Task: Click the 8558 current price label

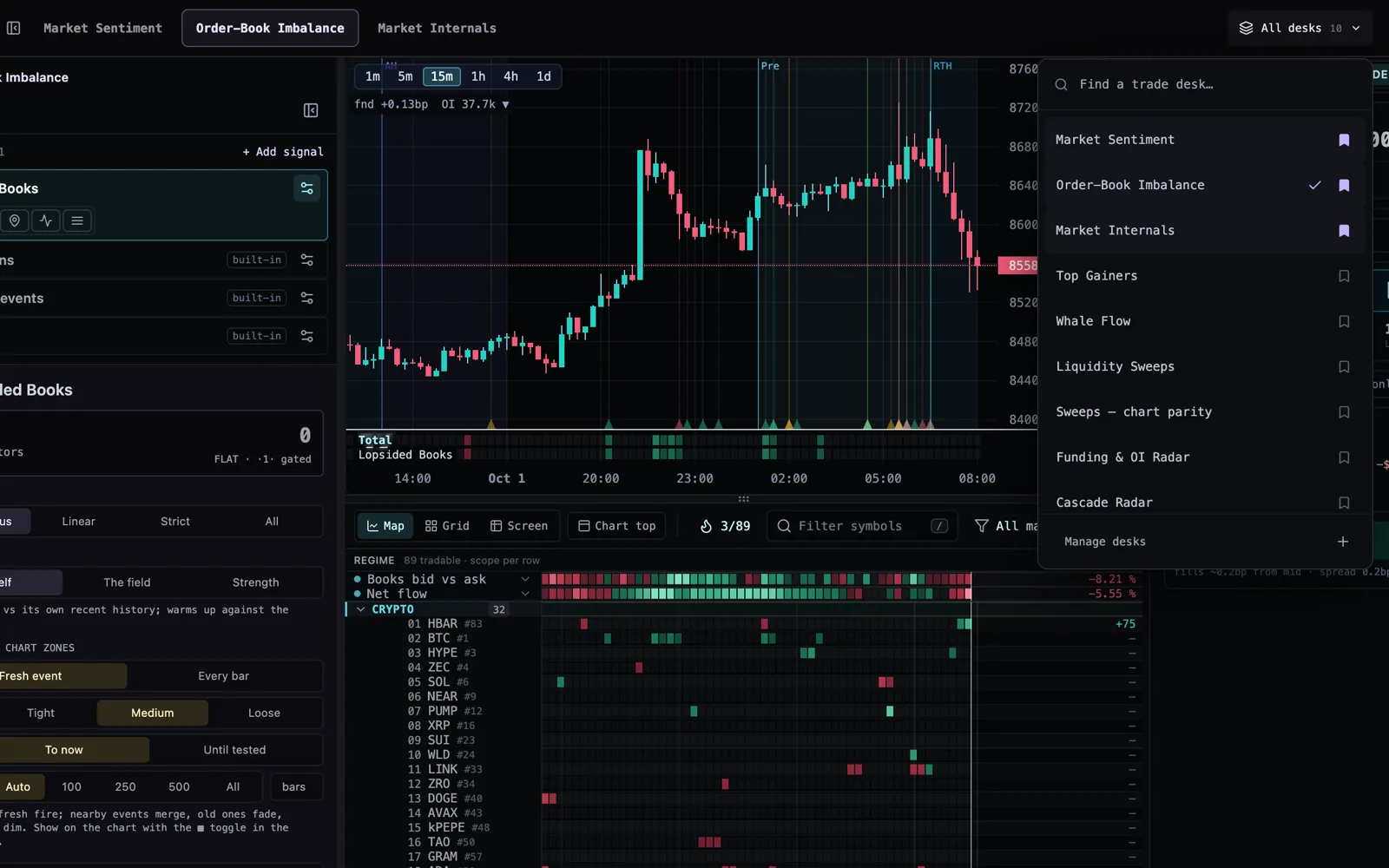Action: [1018, 266]
